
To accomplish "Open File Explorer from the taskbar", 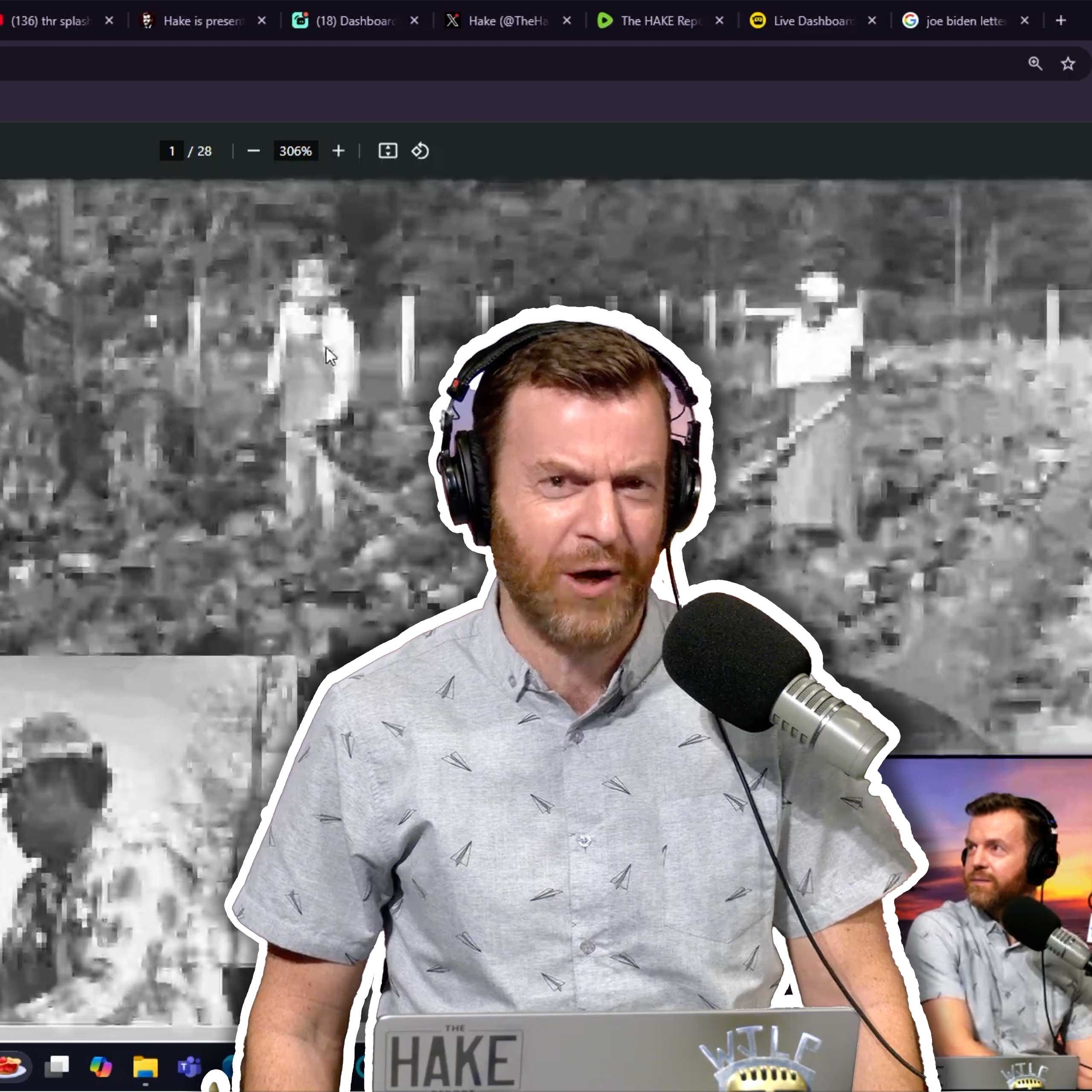I will coord(145,1066).
